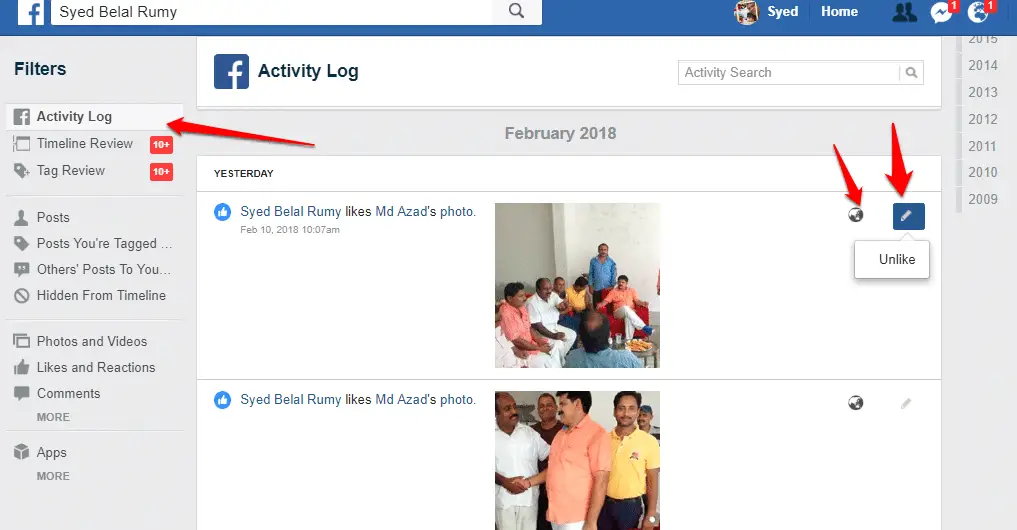Open Syed Belal Rumy link in first activity
The height and width of the screenshot is (530, 1017).
tap(291, 211)
